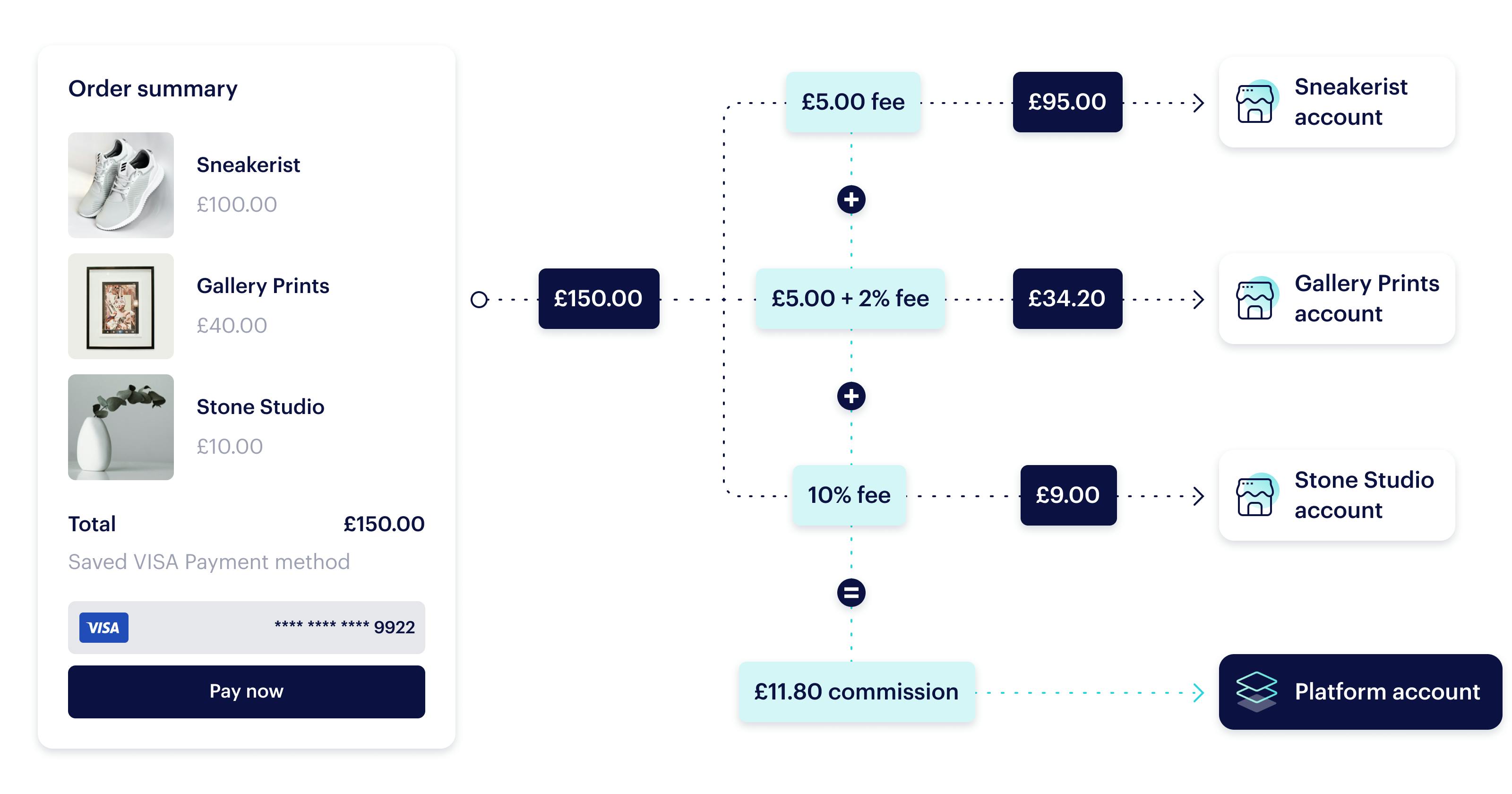Click the Stone Studio account storefront icon

pyautogui.click(x=1257, y=495)
